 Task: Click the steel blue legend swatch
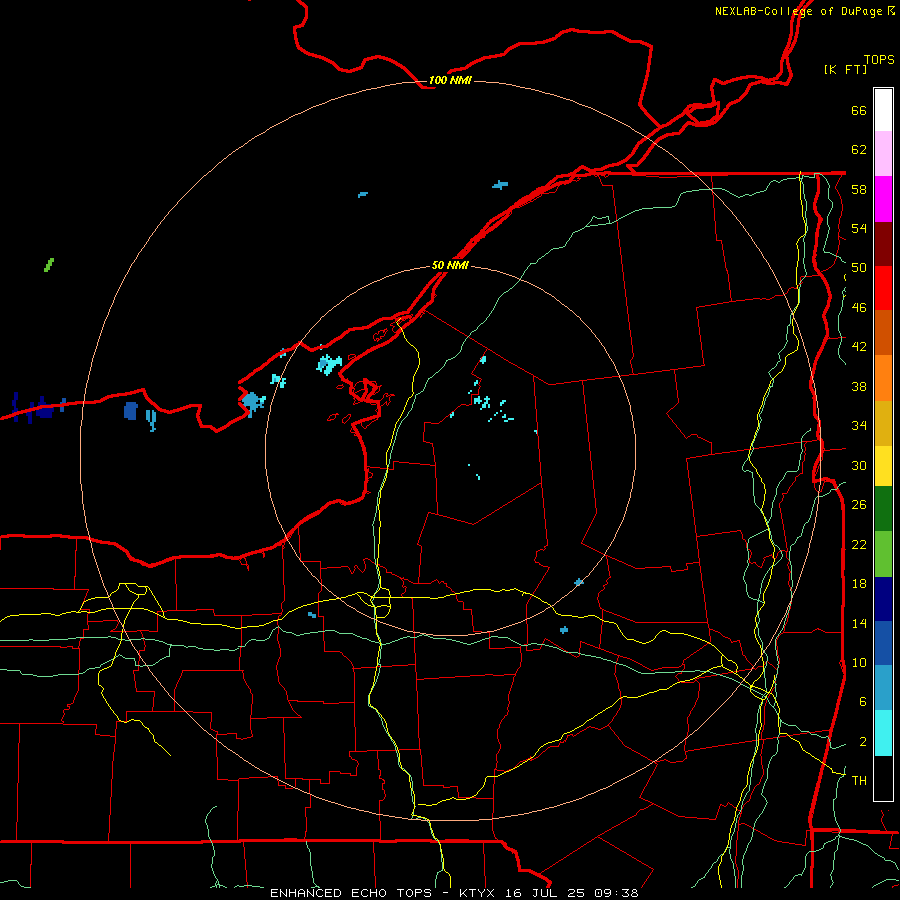point(883,688)
